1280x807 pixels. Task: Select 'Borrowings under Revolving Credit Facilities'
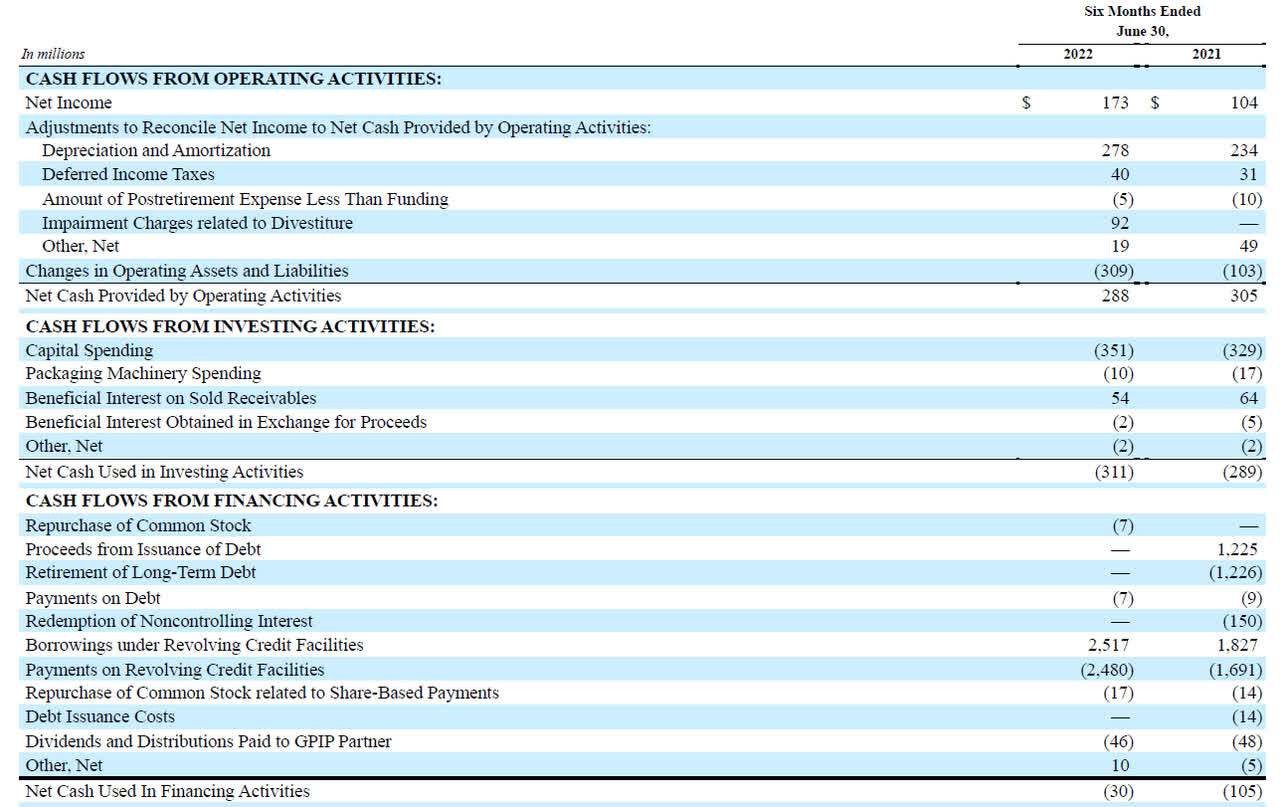194,646
